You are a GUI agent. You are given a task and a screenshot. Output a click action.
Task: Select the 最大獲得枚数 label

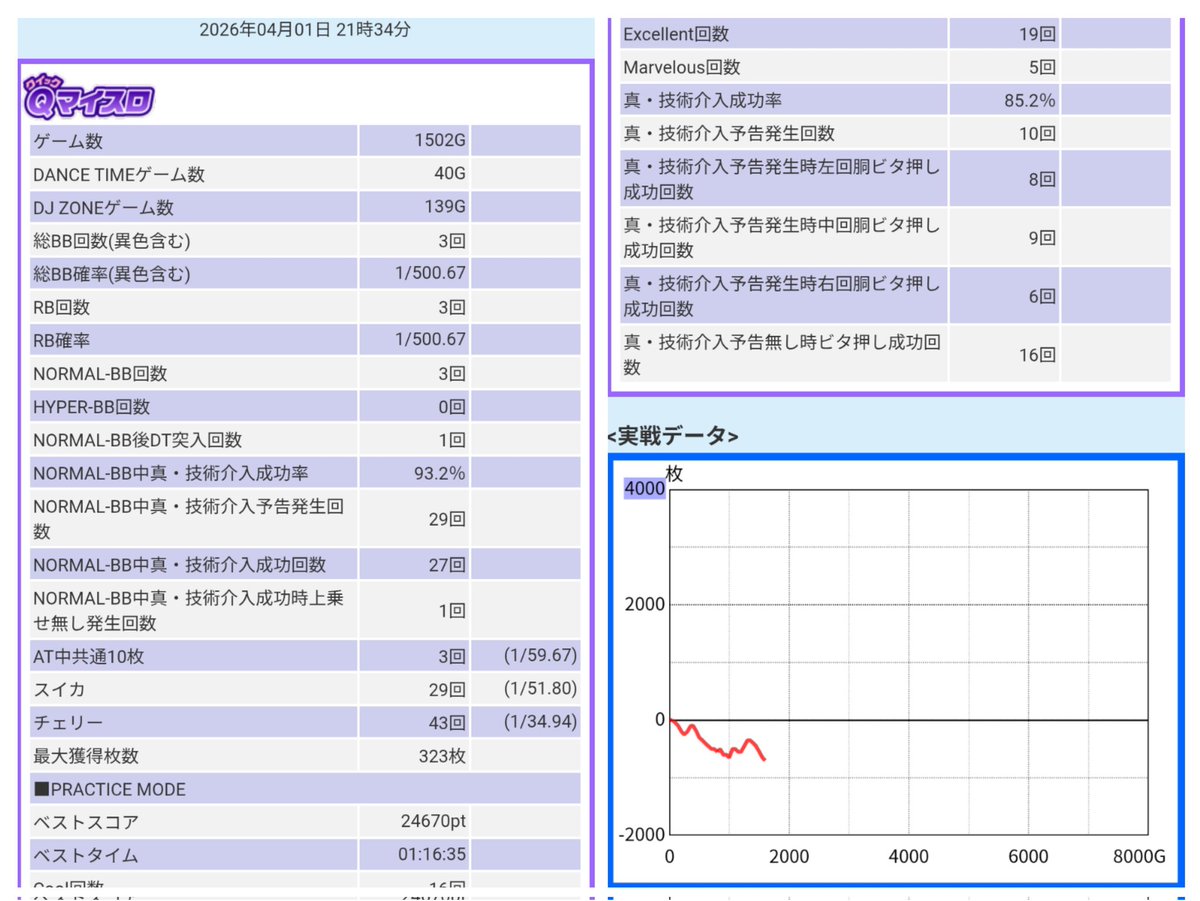click(86, 757)
